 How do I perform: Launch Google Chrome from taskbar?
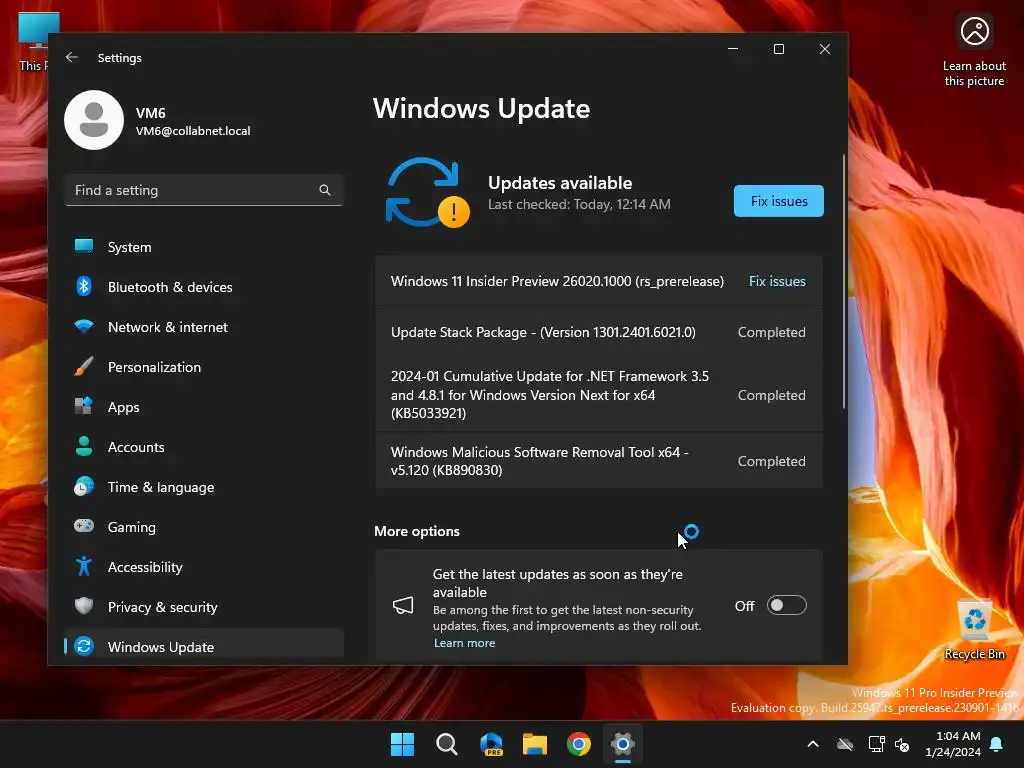(579, 744)
